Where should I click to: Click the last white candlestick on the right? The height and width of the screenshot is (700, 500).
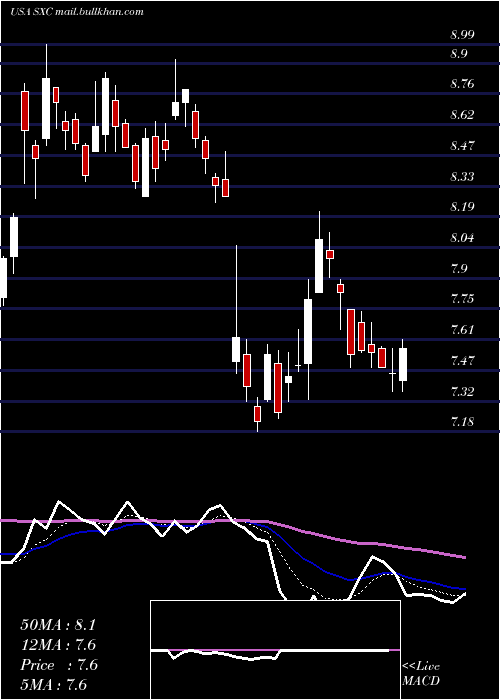pos(403,365)
